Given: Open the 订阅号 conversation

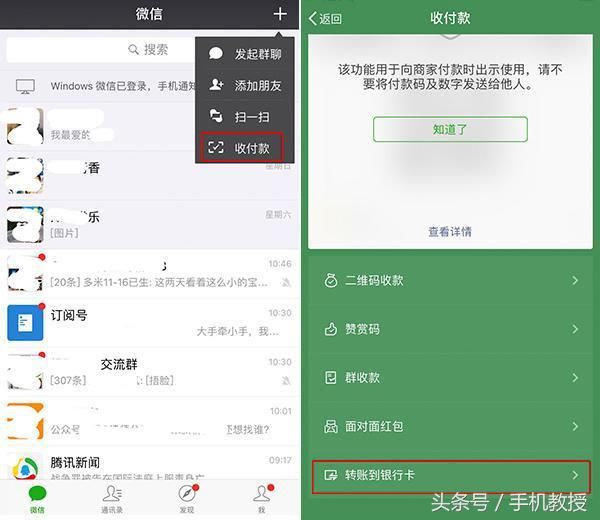Looking at the screenshot, I should tap(150, 323).
